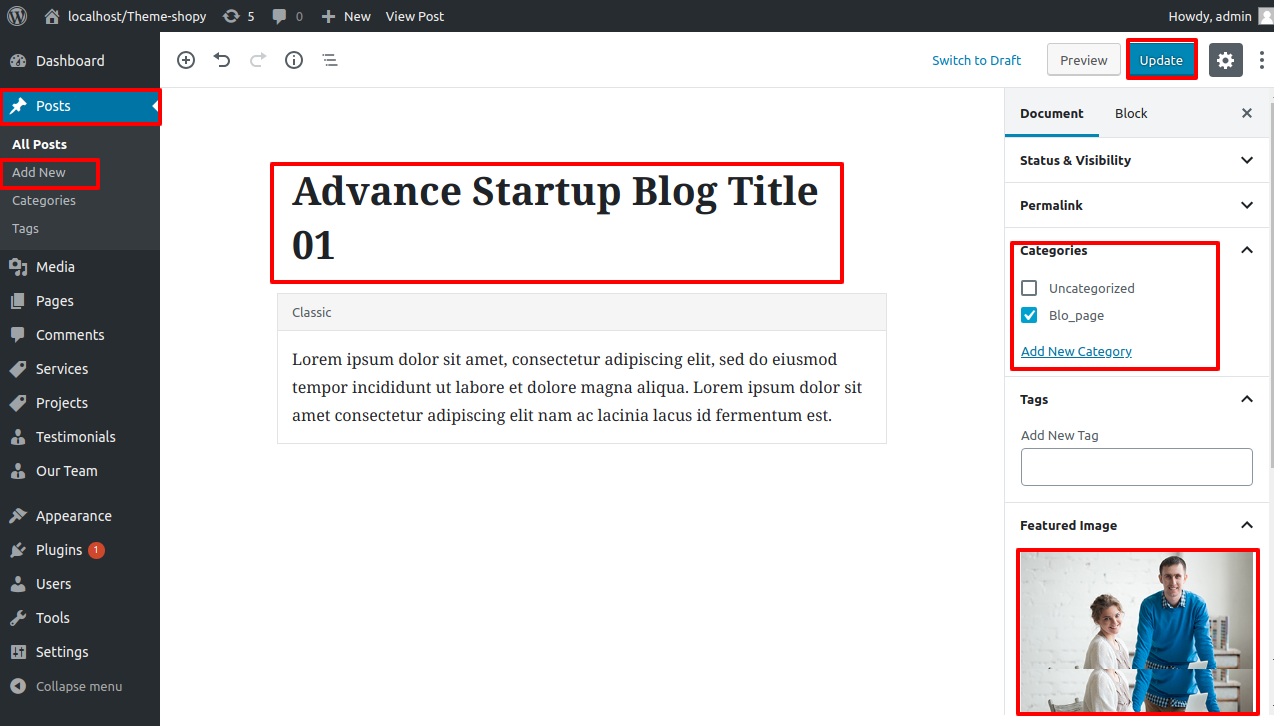Click the WordPress logo in admin bar
1274x726 pixels.
coord(17,16)
